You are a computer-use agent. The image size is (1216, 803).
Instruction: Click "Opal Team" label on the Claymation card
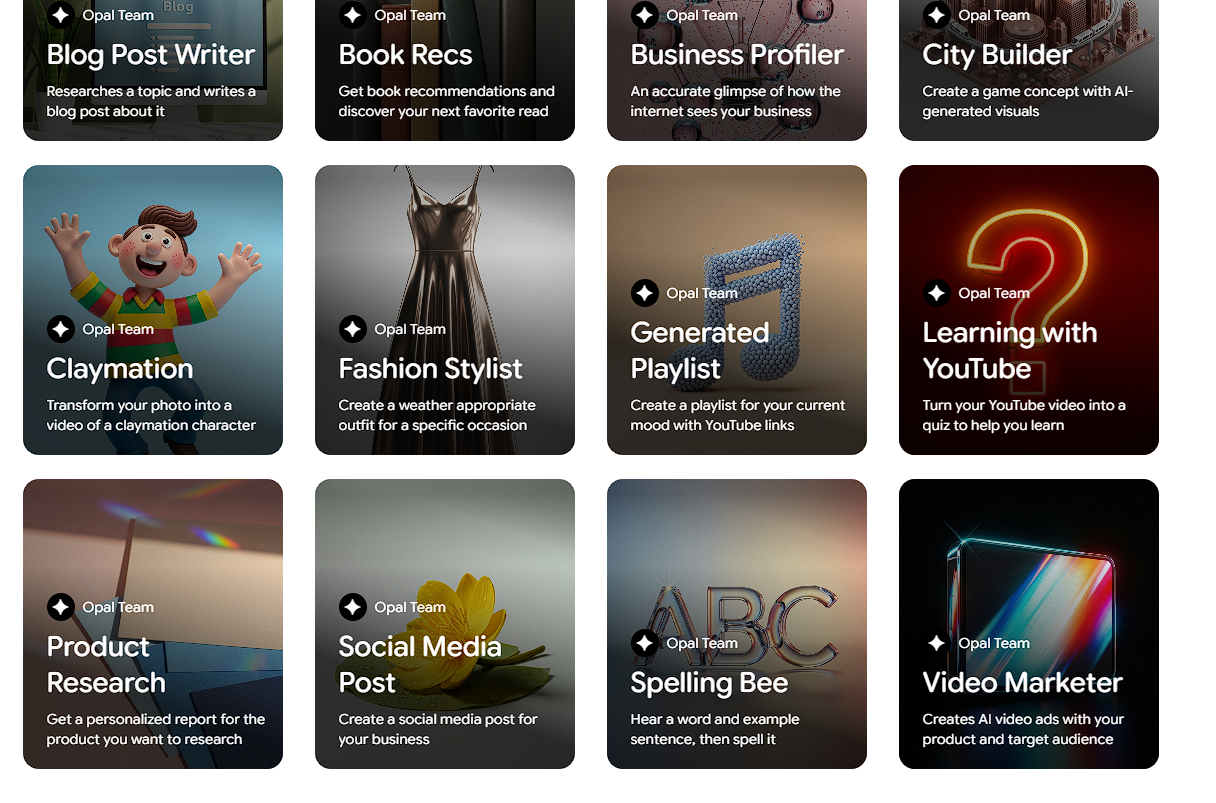[x=118, y=329]
